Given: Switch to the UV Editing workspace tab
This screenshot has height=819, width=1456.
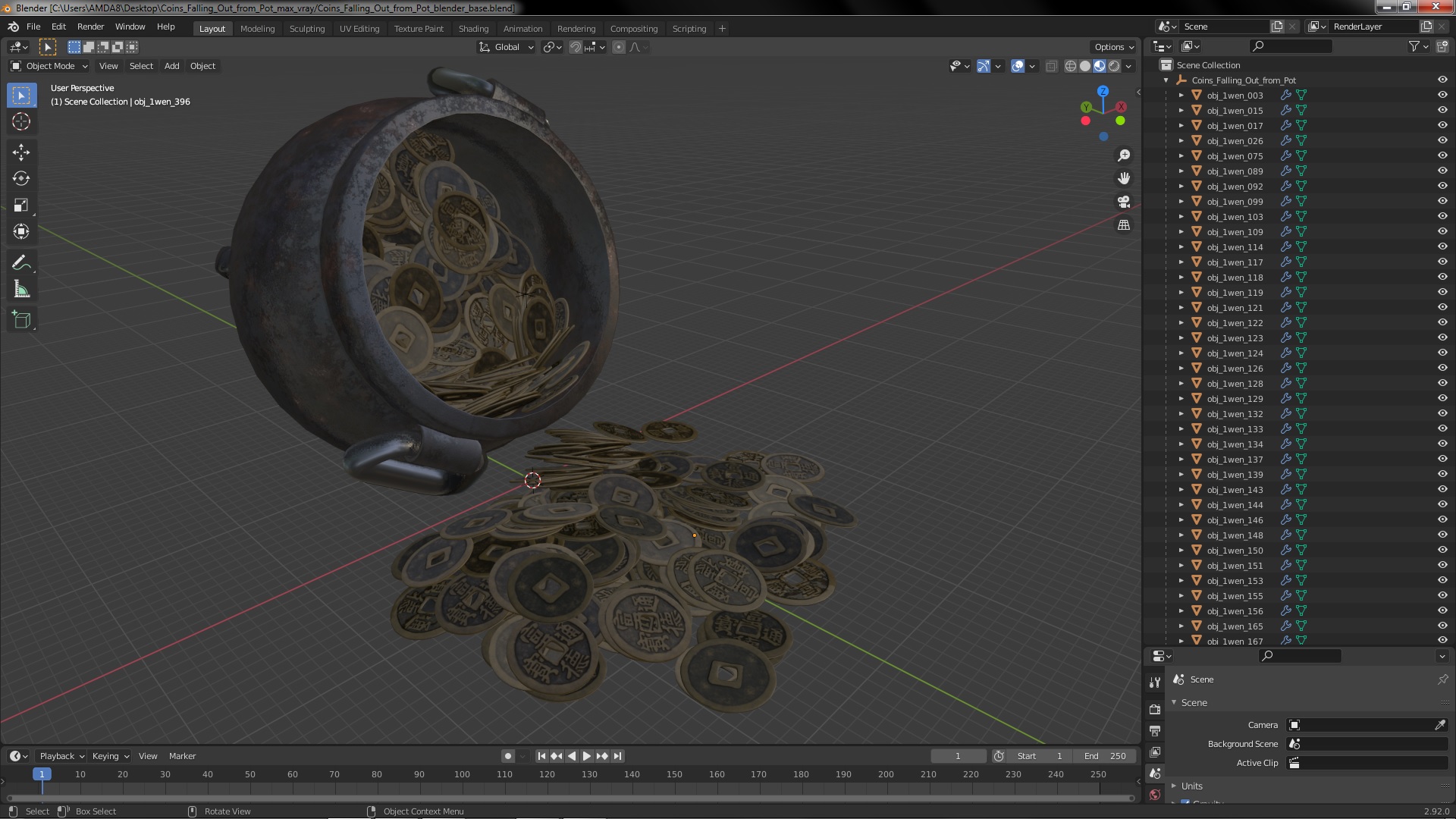Looking at the screenshot, I should (x=359, y=29).
